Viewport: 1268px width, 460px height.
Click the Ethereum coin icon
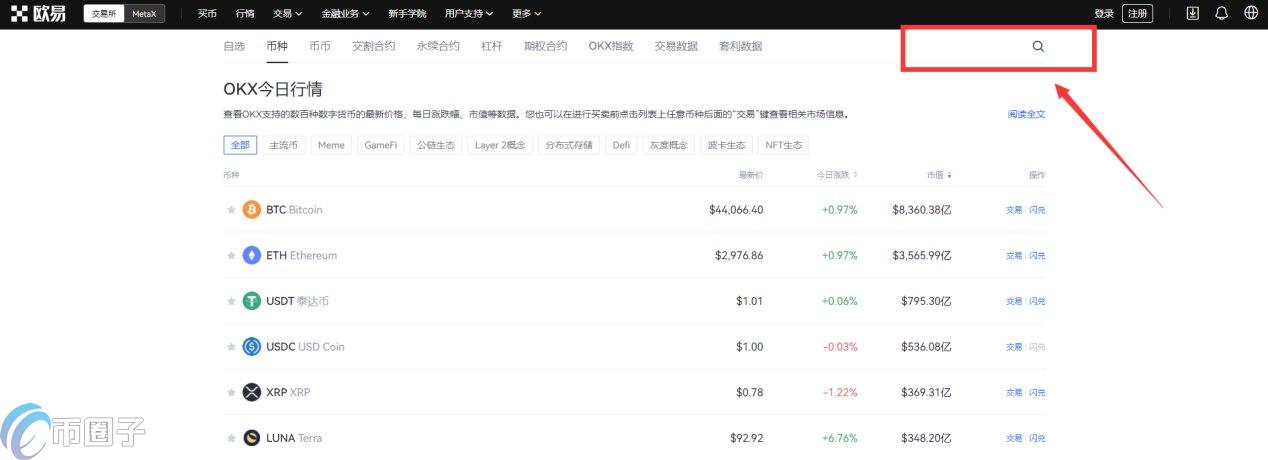tap(251, 255)
